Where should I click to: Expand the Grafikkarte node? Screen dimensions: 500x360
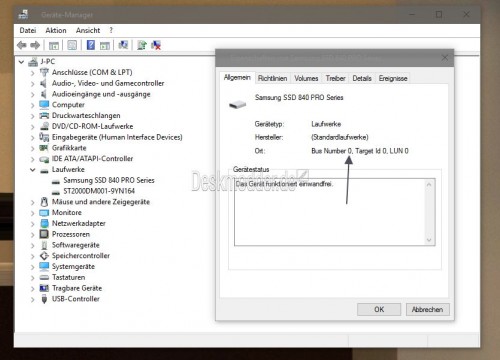click(32, 148)
